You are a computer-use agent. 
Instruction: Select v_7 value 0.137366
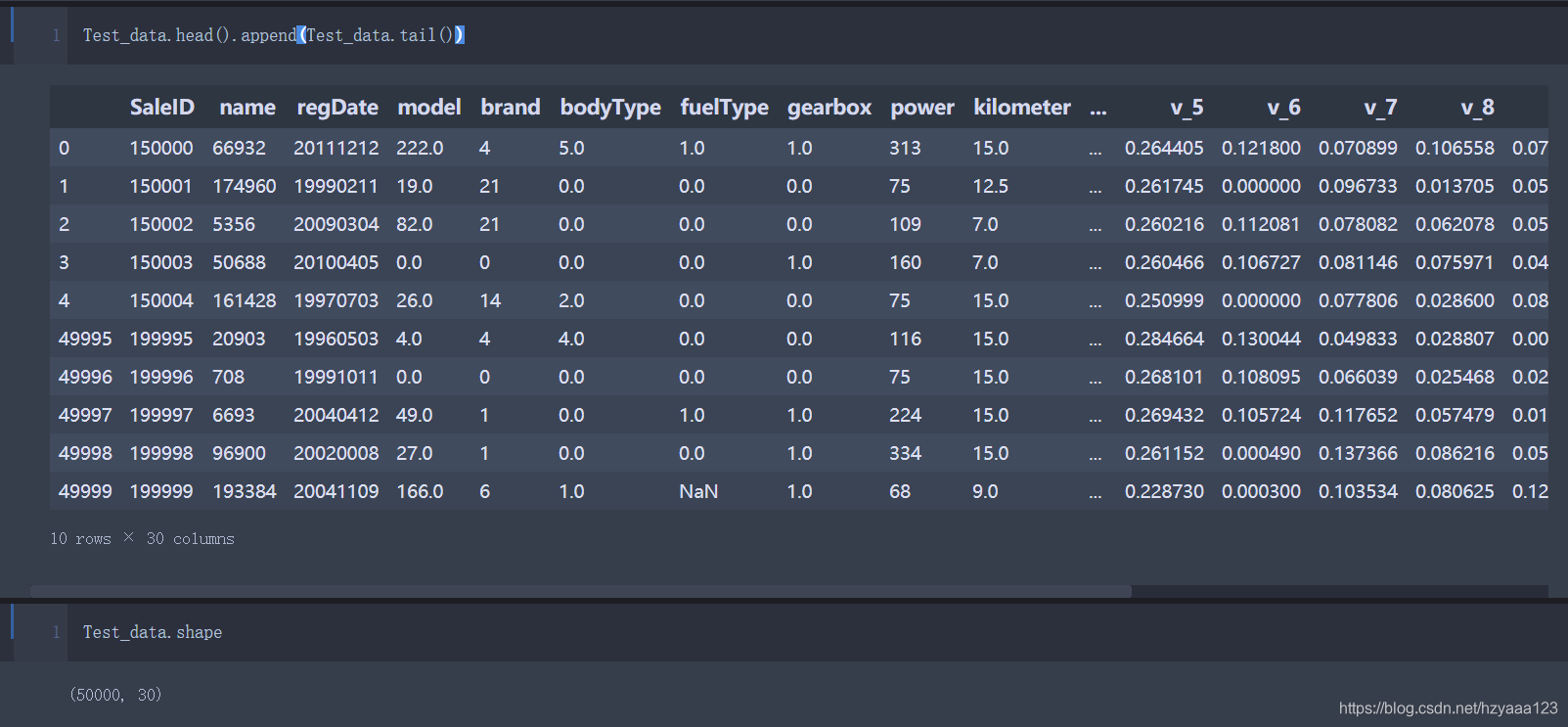click(1358, 453)
